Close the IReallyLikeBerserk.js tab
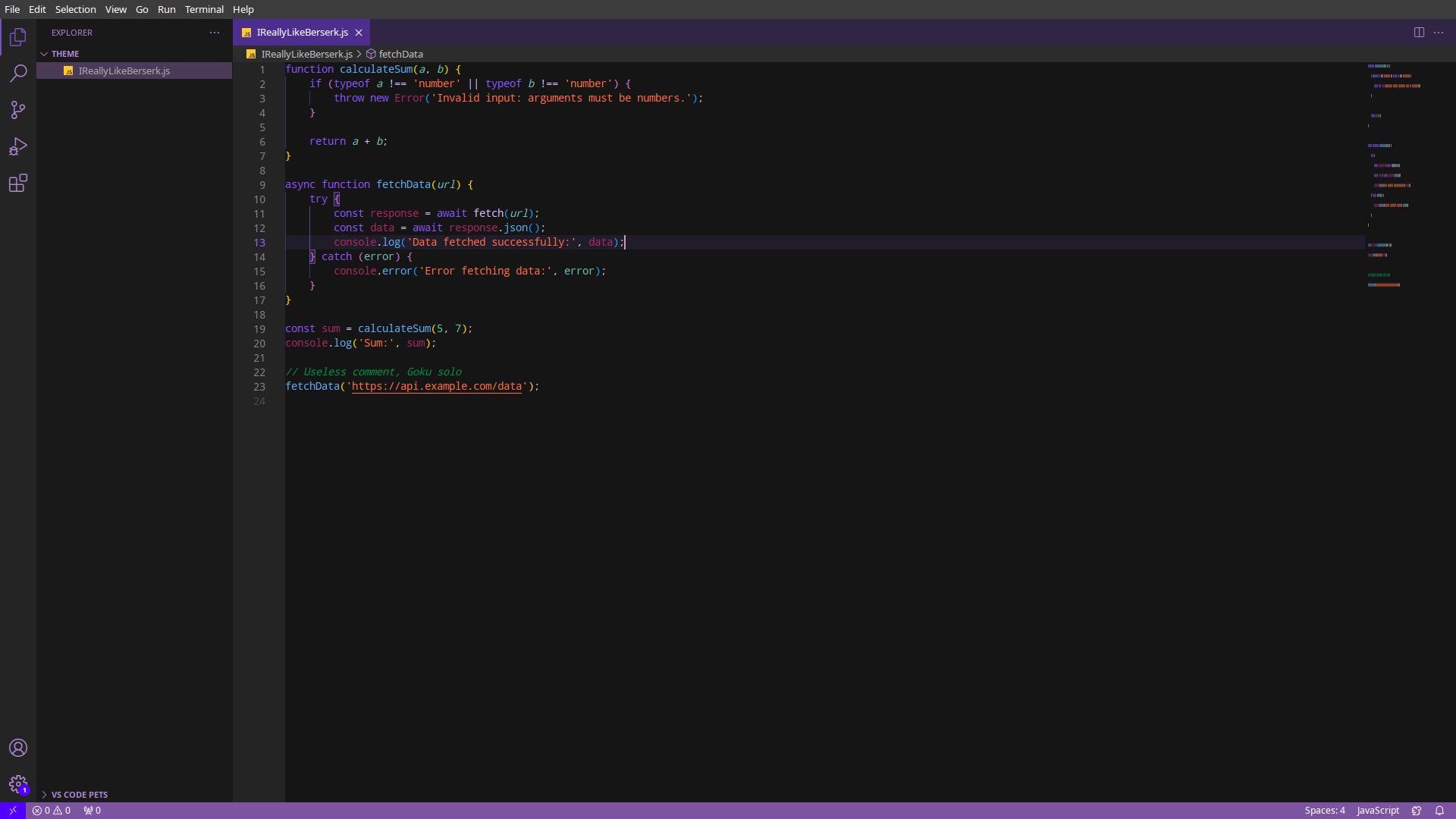The width and height of the screenshot is (1456, 819). click(x=359, y=33)
